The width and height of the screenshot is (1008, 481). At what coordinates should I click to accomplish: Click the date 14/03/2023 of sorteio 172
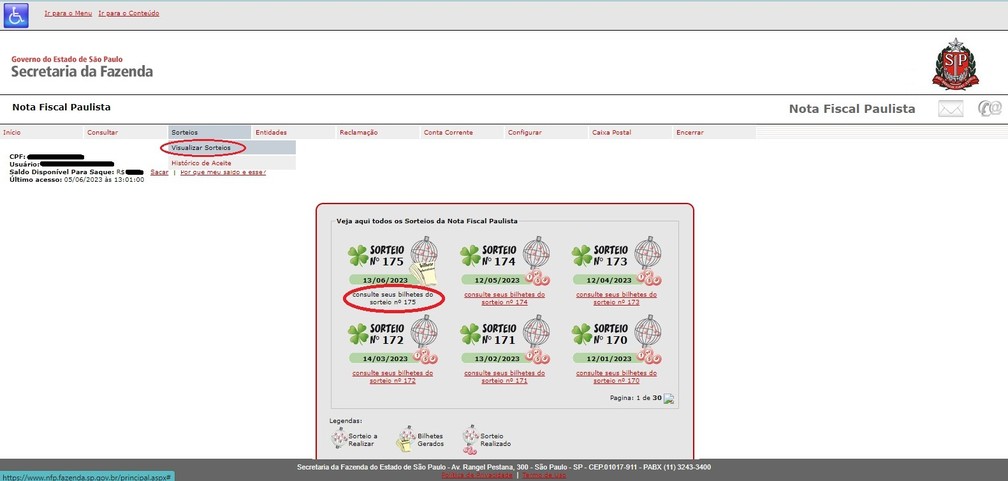(x=385, y=359)
